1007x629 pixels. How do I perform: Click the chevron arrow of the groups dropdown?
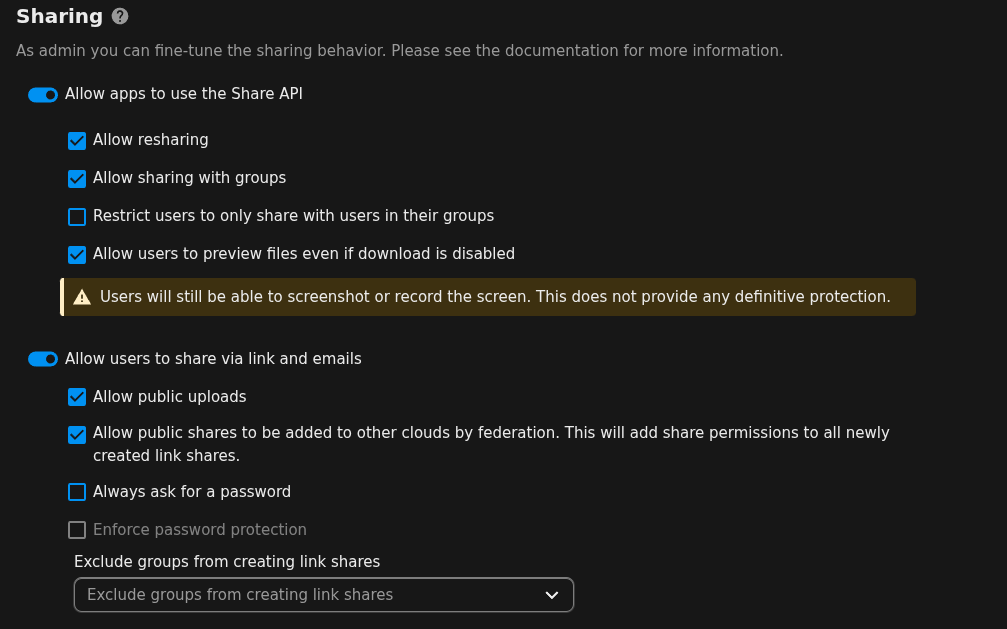tap(552, 595)
